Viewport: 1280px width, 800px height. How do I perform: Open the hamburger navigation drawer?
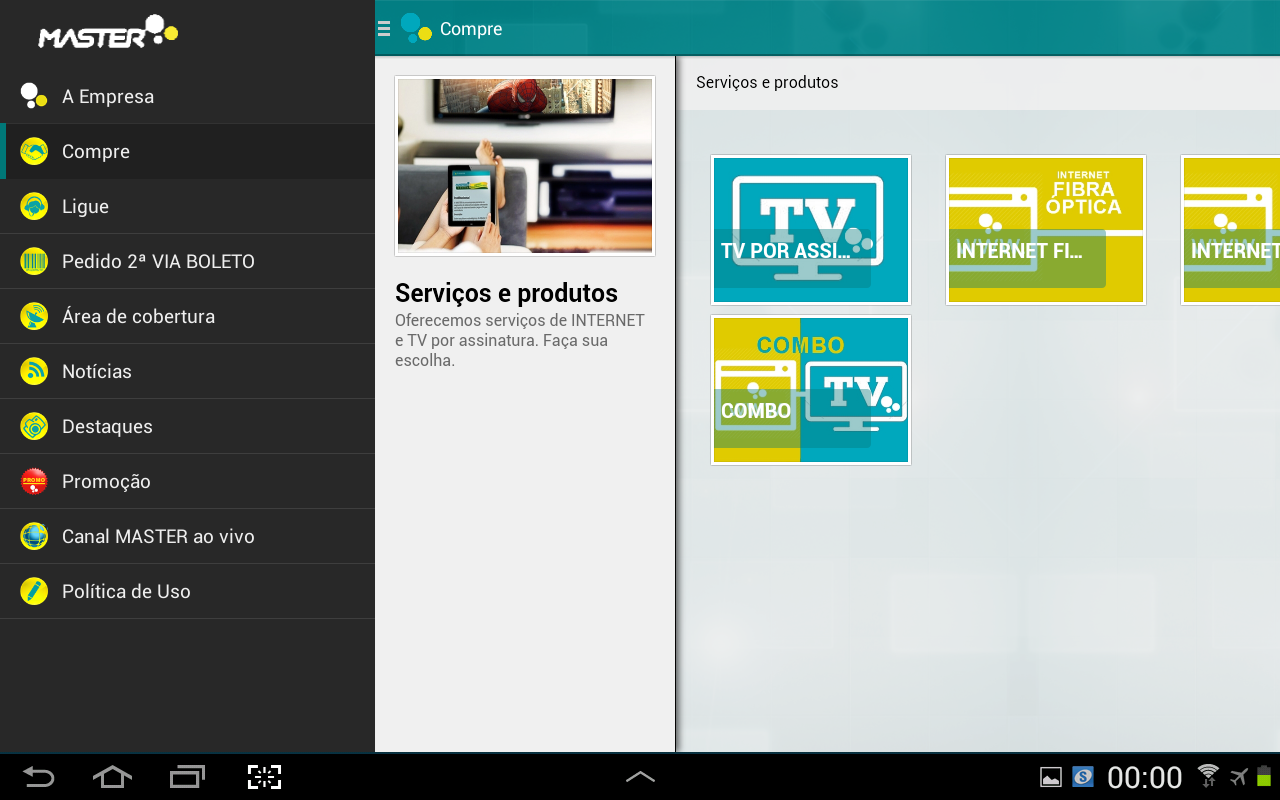384,28
